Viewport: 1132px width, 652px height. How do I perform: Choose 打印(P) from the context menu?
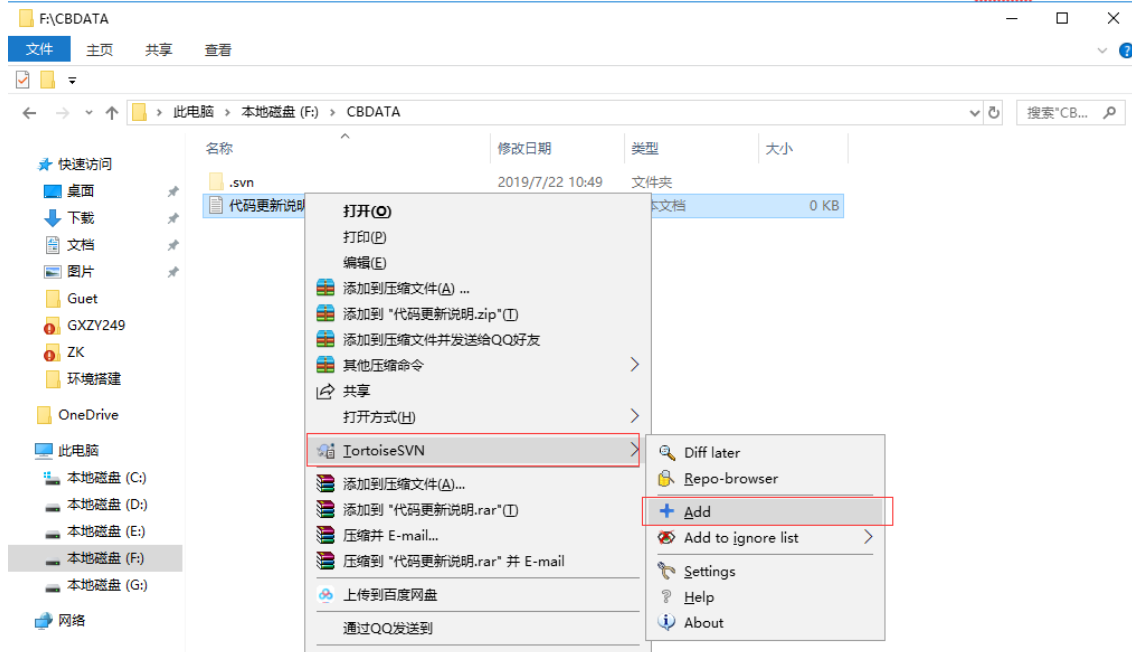(478, 237)
